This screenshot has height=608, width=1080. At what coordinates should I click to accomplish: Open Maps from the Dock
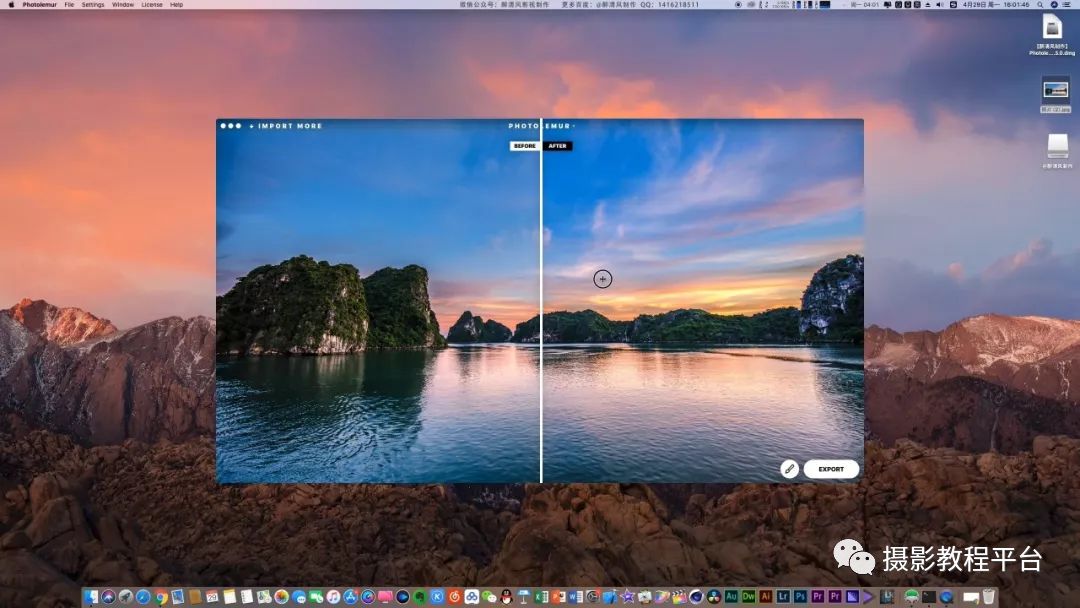point(264,597)
